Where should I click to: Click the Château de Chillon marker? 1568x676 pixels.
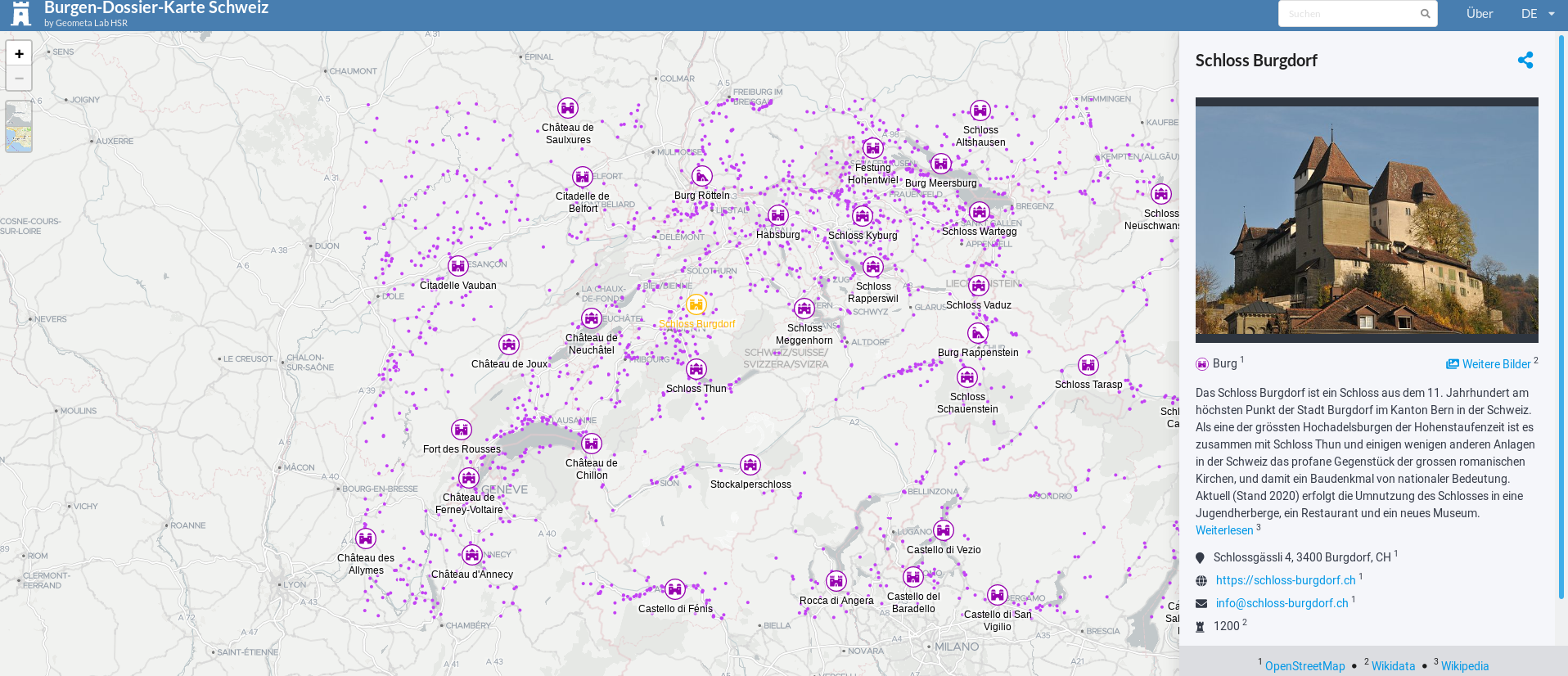coord(592,444)
